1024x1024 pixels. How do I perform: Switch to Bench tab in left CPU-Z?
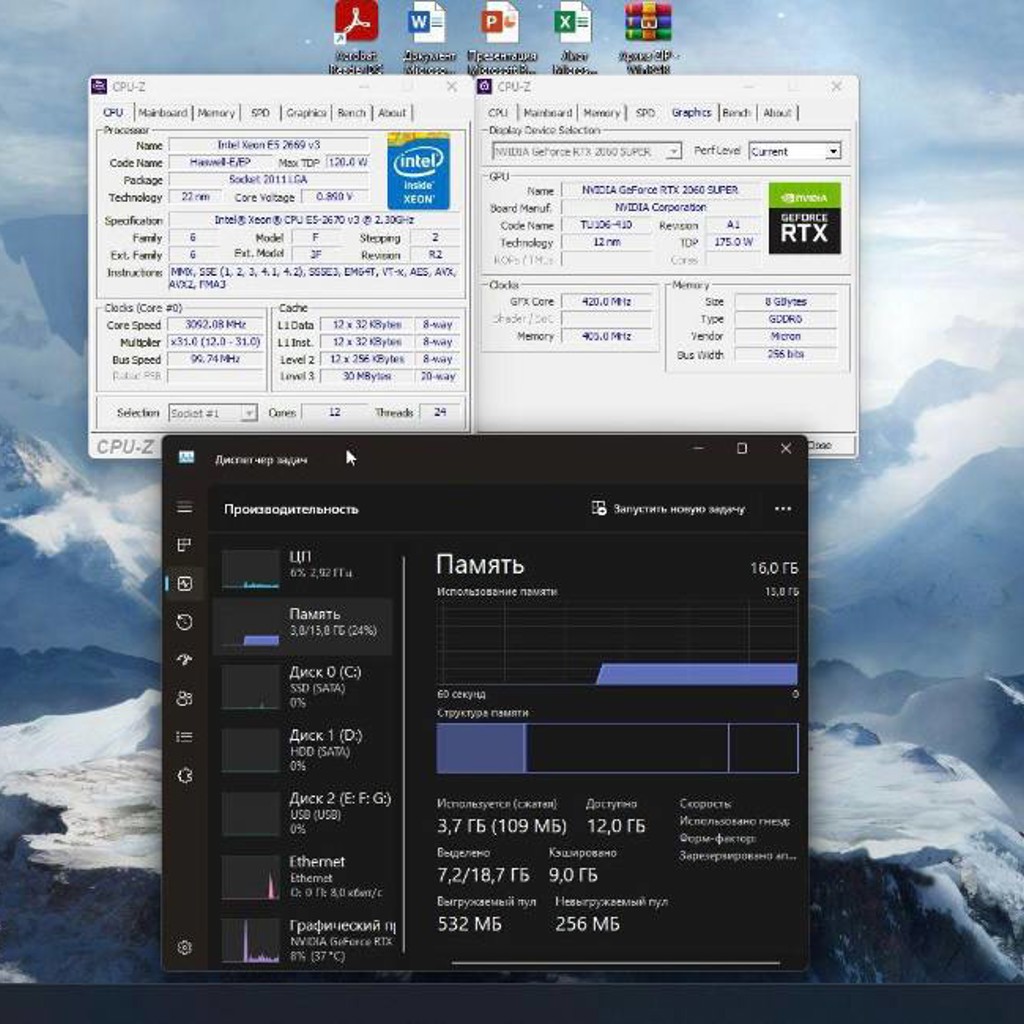pos(351,112)
